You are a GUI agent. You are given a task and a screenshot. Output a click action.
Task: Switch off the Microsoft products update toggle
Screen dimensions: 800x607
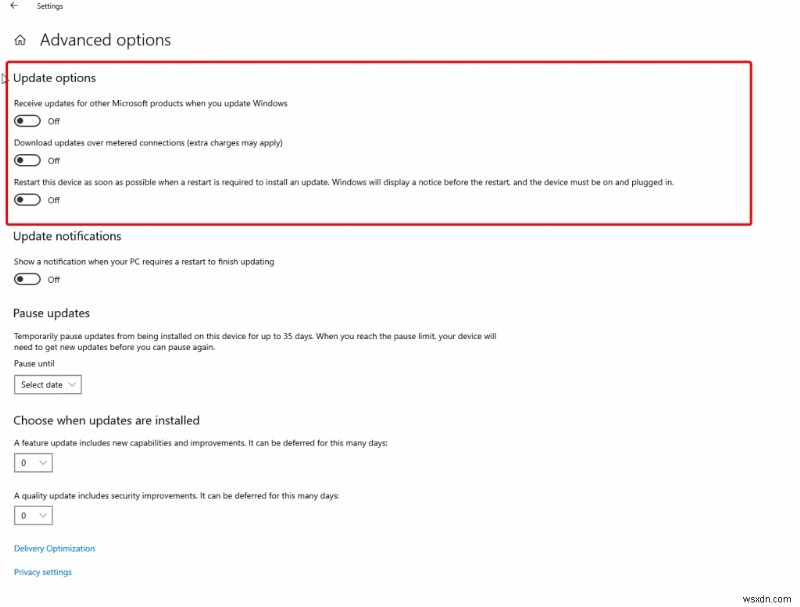point(26,120)
